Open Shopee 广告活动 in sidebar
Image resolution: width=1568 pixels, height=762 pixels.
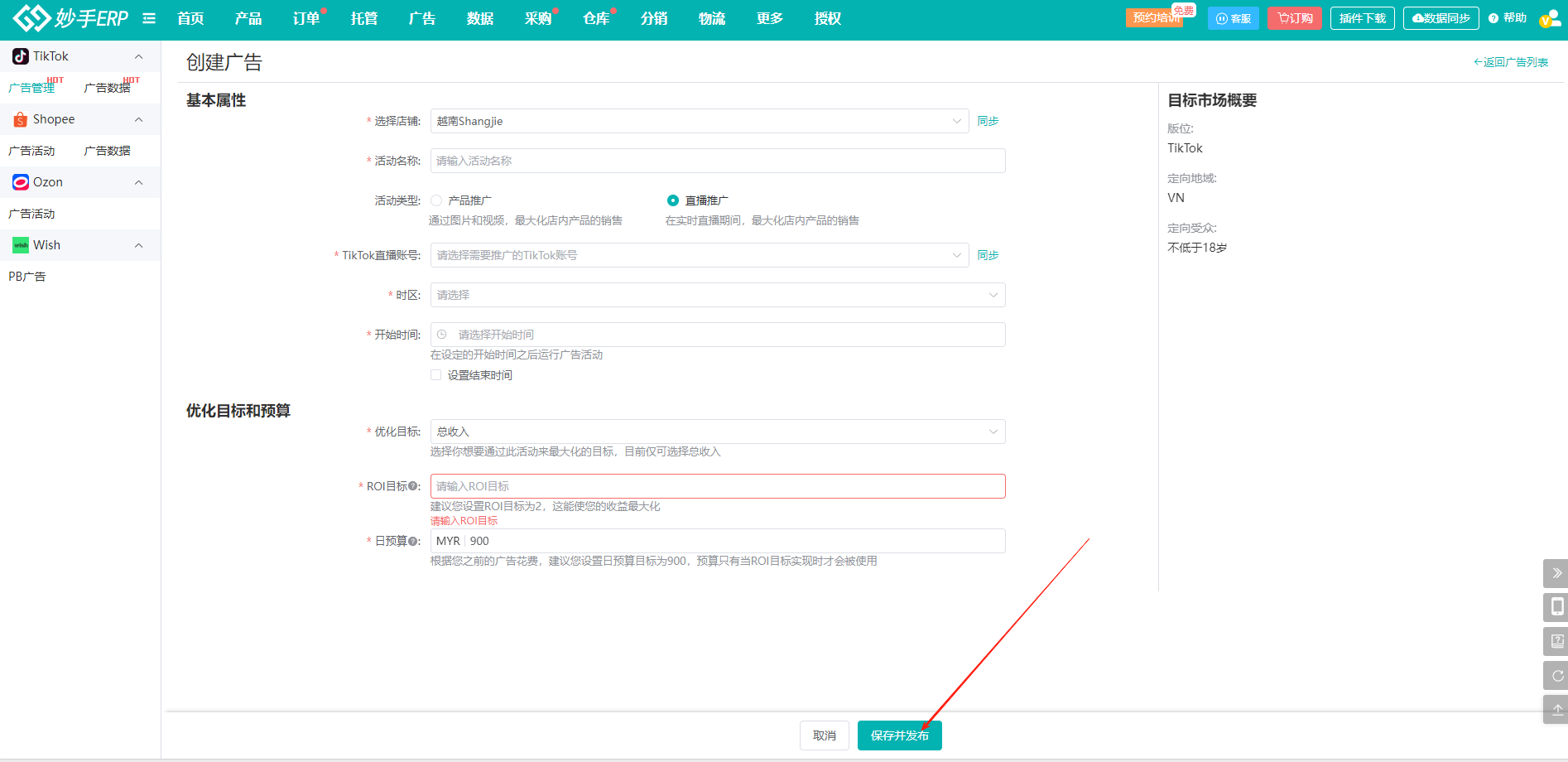click(31, 151)
